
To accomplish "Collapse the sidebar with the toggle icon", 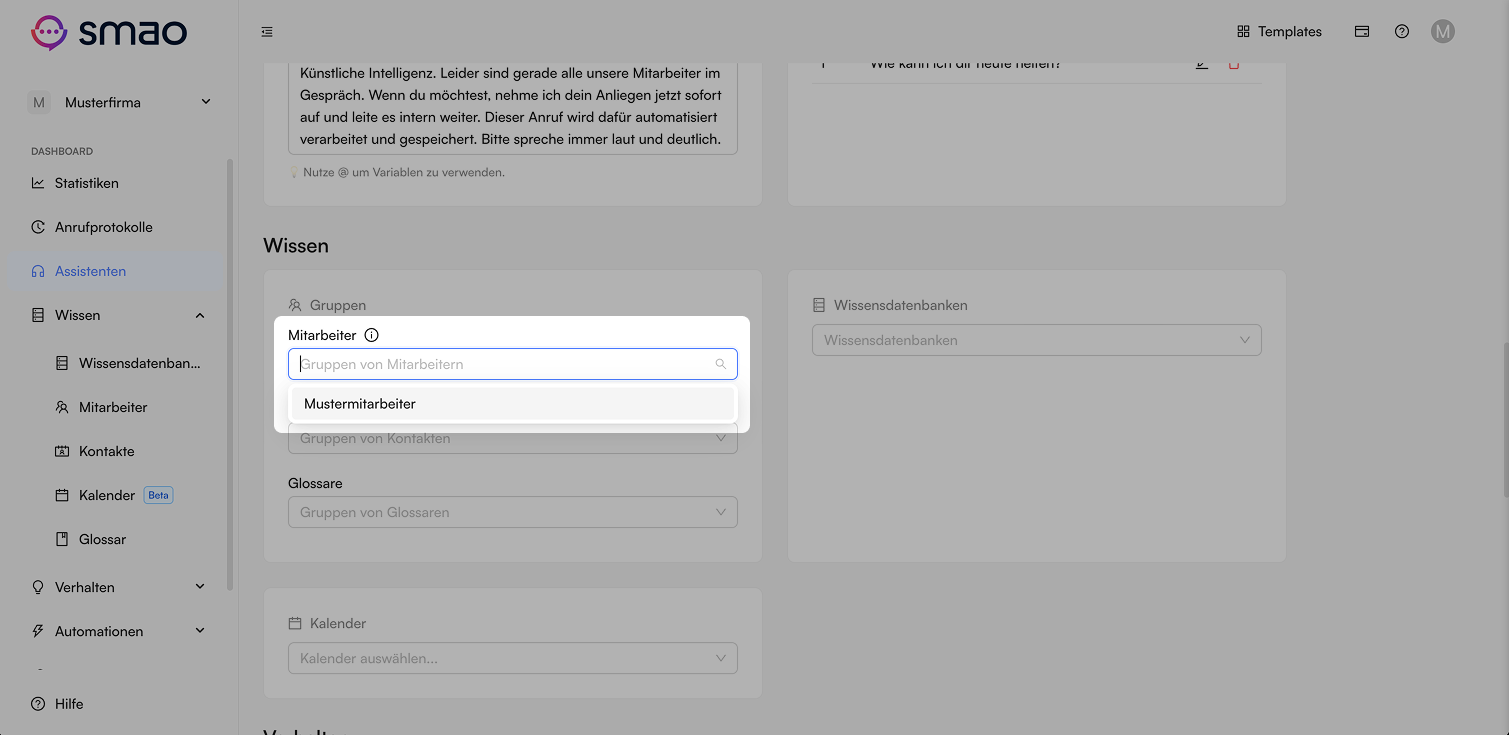I will point(267,32).
